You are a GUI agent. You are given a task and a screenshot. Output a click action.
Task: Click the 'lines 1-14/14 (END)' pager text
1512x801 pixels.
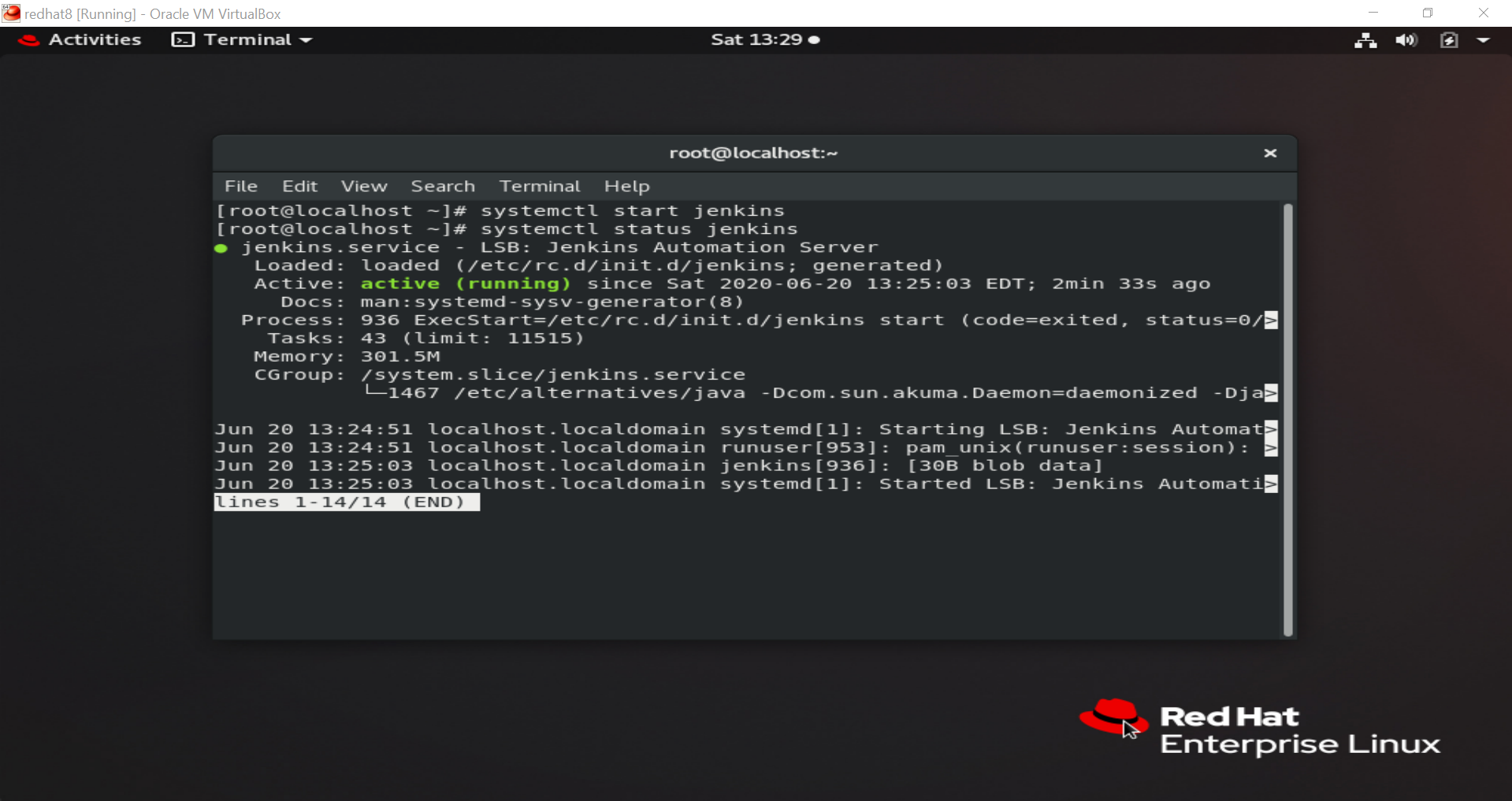coord(347,502)
